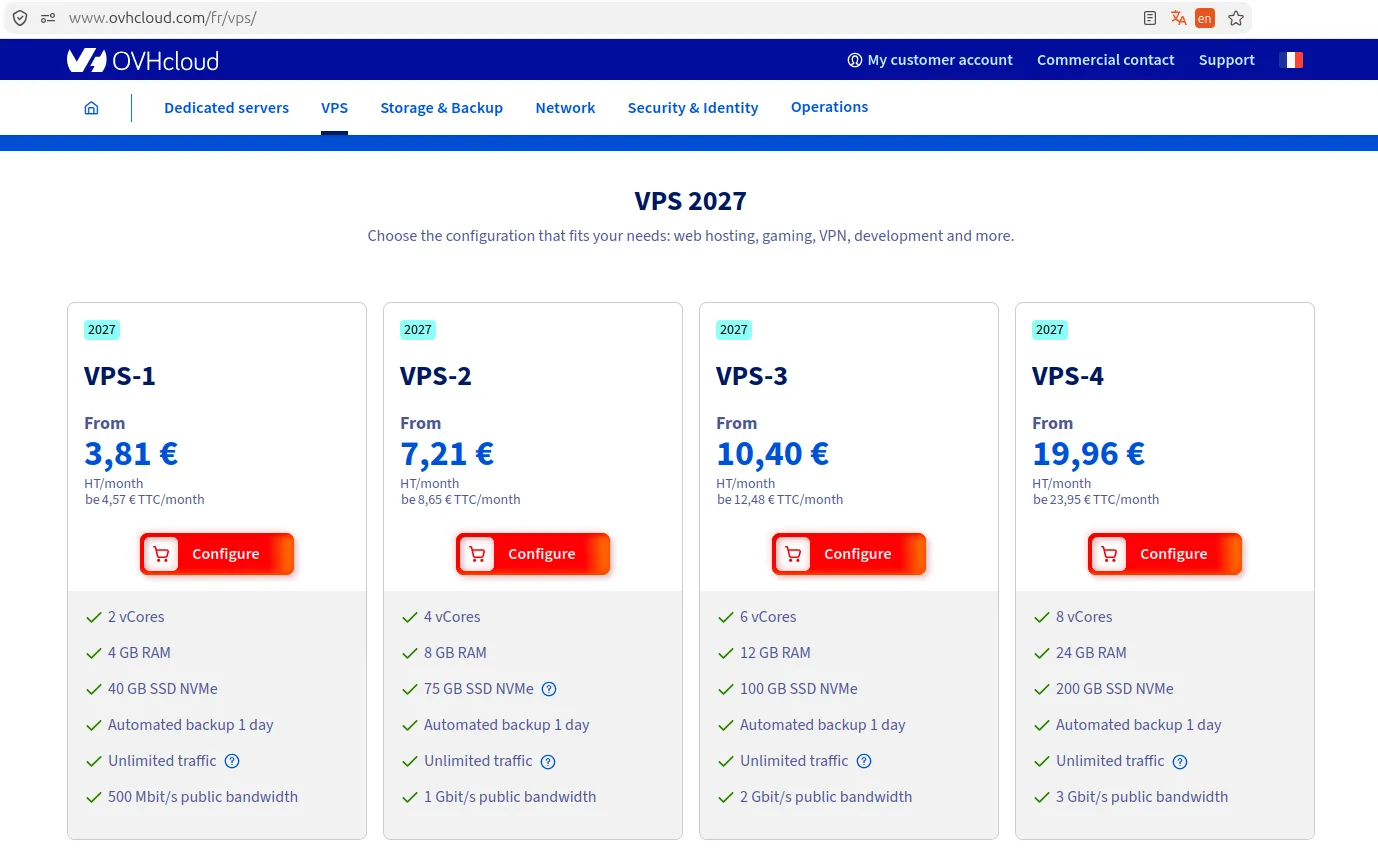Configure the VPS-2 plan
This screenshot has width=1378, height=857.
click(x=533, y=554)
